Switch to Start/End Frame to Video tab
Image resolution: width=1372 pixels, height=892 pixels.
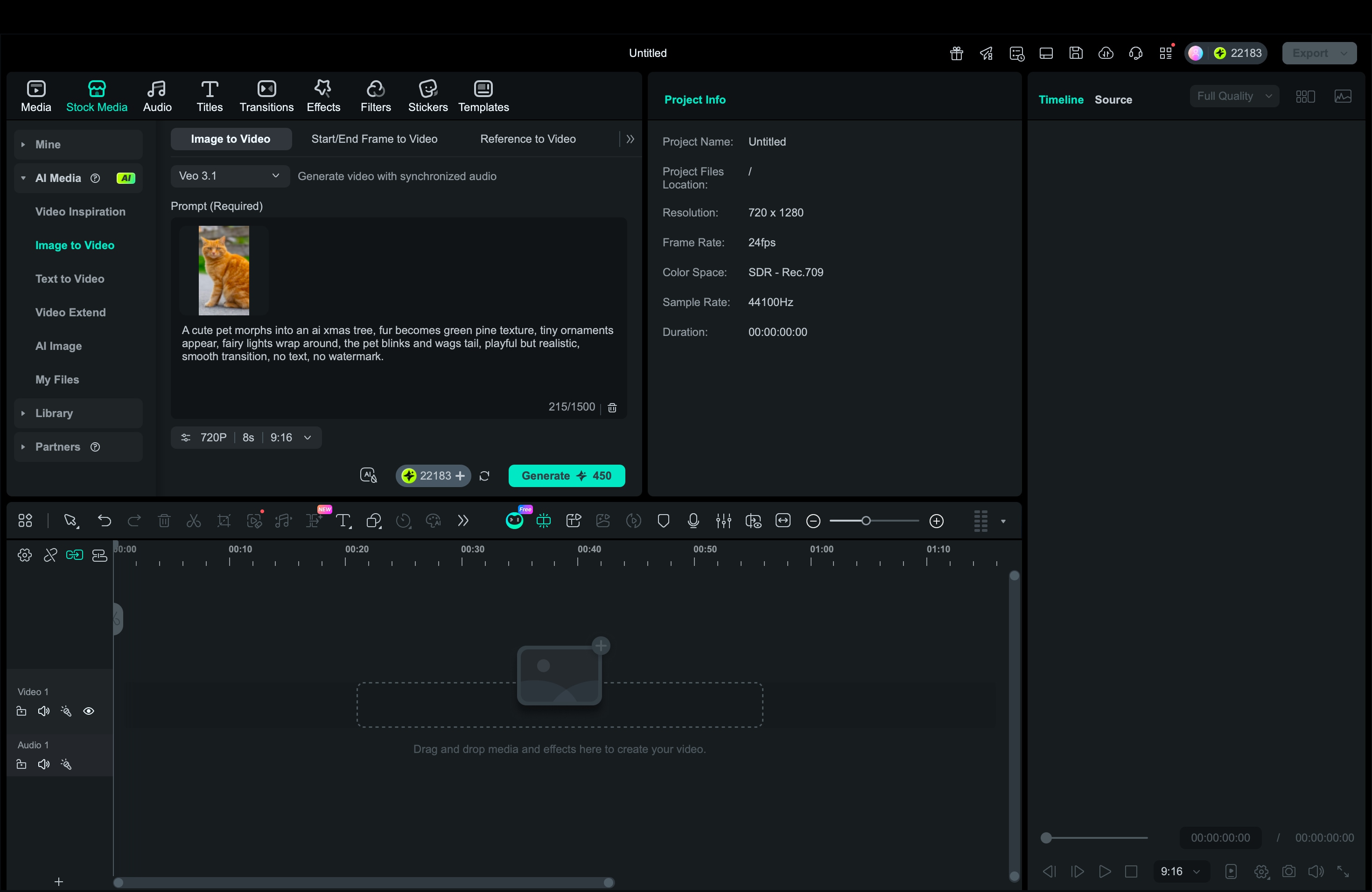click(374, 139)
